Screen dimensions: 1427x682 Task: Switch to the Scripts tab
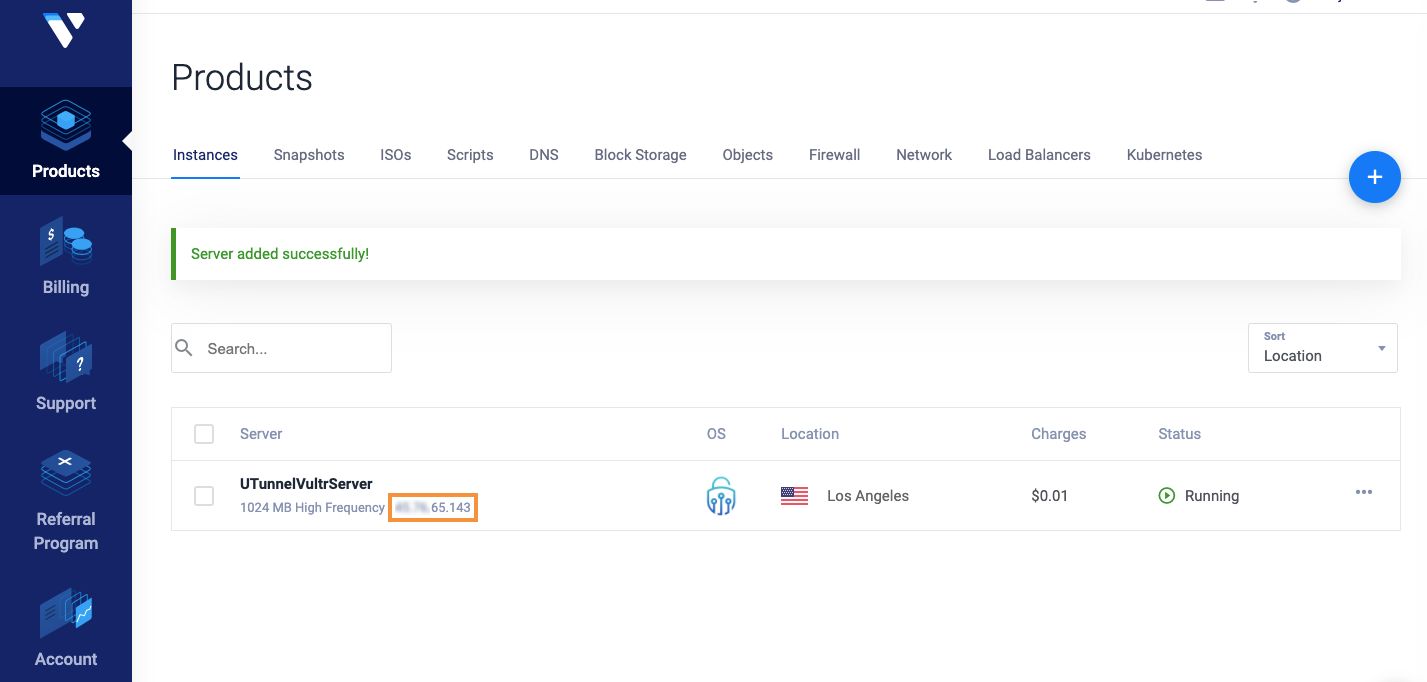point(470,155)
